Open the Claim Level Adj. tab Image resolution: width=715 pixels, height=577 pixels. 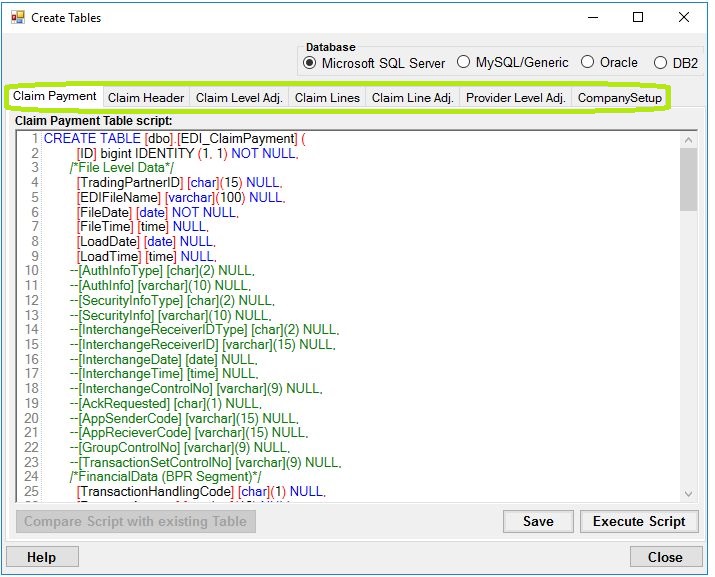tap(239, 98)
